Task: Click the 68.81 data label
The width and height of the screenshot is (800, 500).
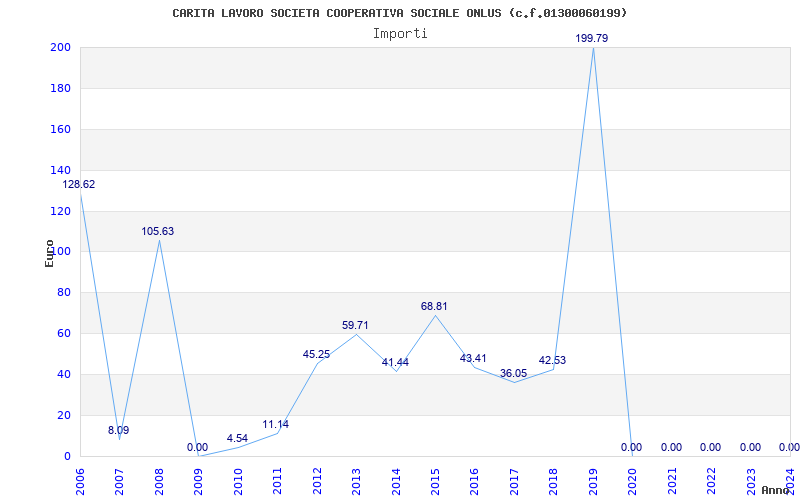Action: click(434, 306)
